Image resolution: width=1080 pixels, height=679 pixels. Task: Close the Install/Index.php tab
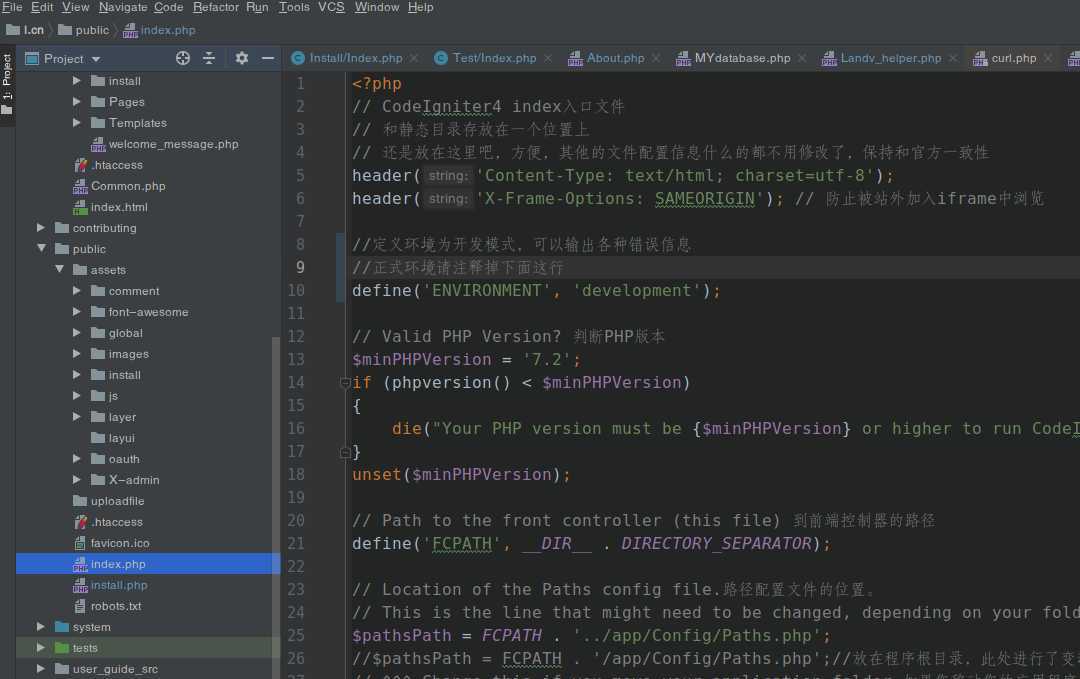click(414, 59)
